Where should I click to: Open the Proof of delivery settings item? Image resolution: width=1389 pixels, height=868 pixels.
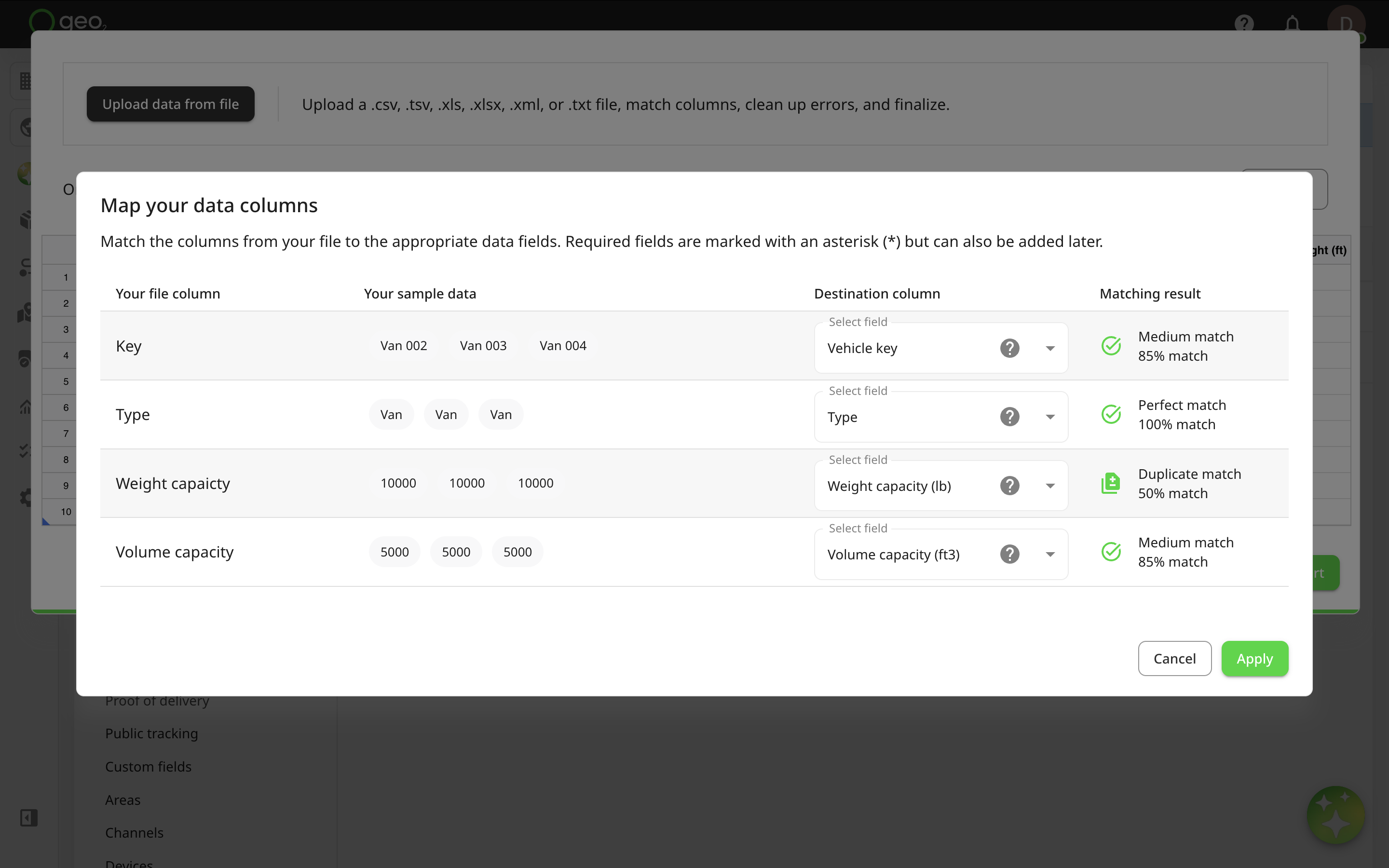157,701
